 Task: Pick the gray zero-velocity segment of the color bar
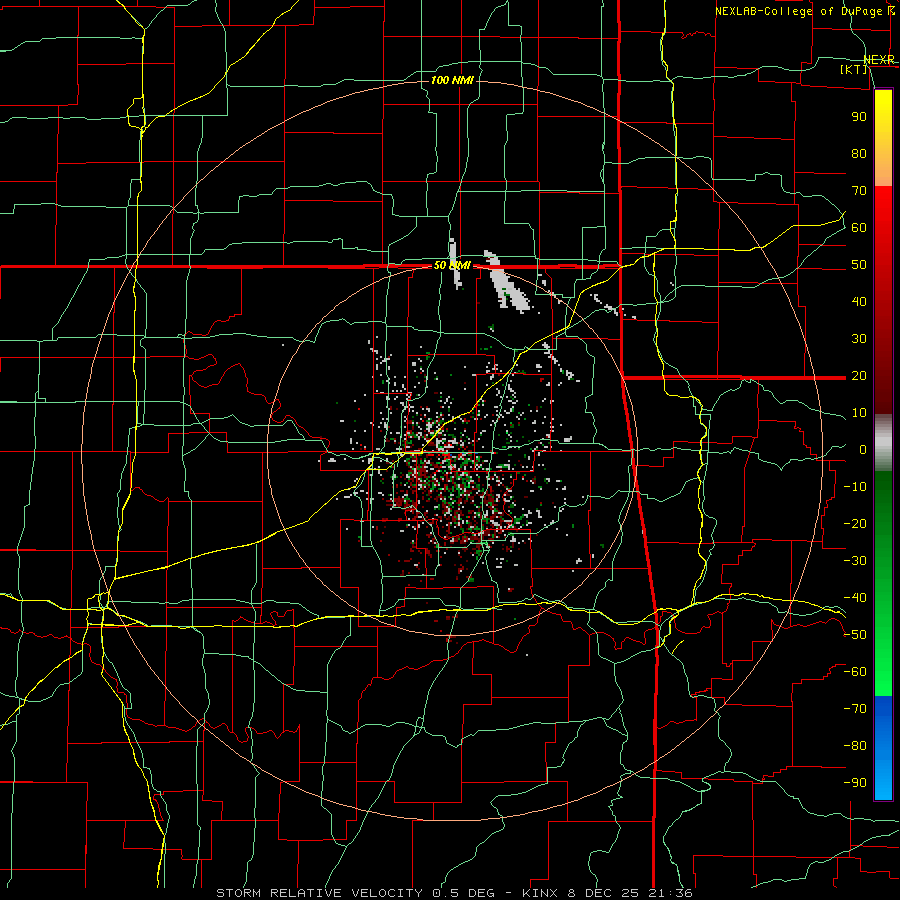[883, 443]
